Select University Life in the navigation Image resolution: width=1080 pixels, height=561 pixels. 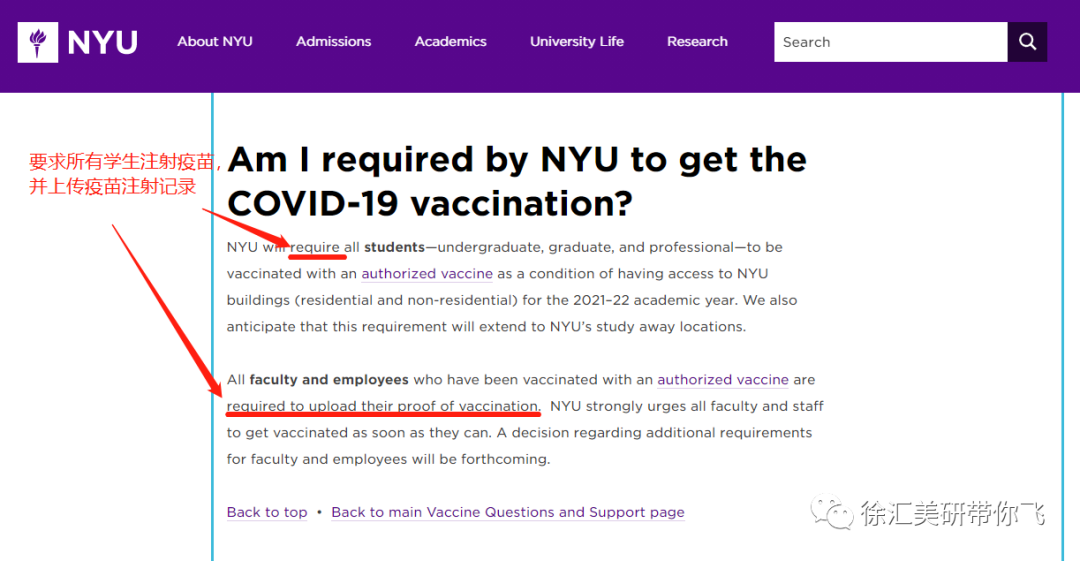576,42
